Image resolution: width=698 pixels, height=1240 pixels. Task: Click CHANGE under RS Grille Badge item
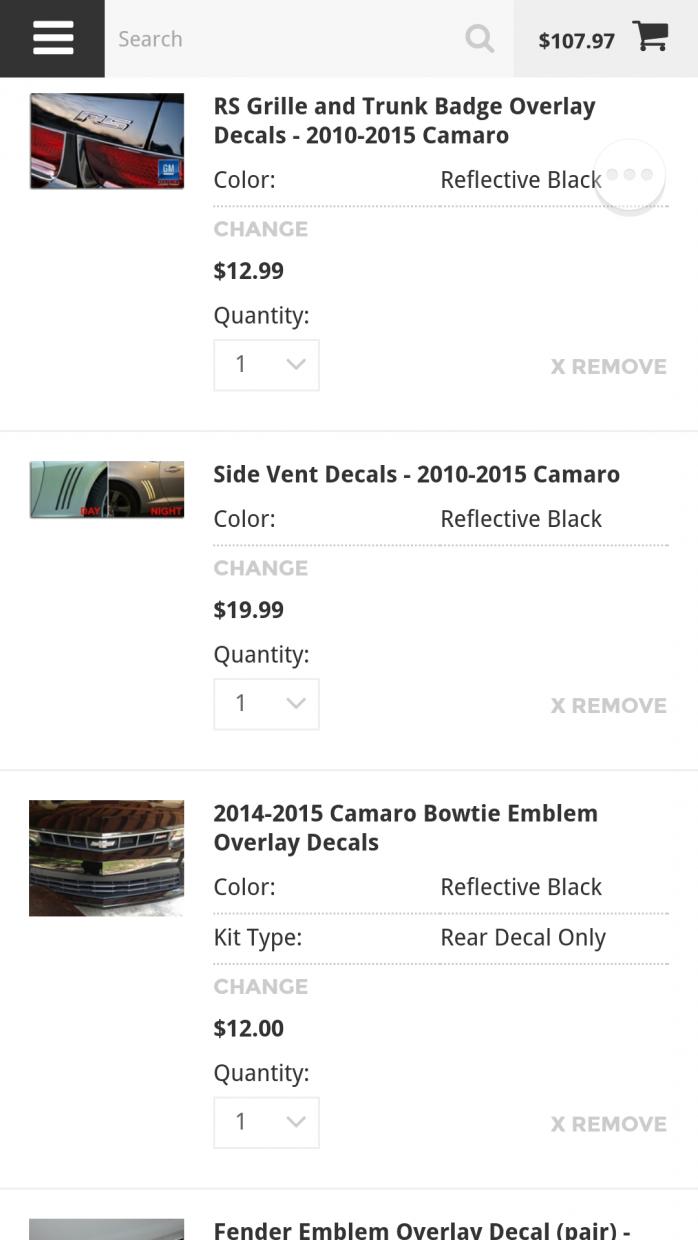[x=260, y=228]
